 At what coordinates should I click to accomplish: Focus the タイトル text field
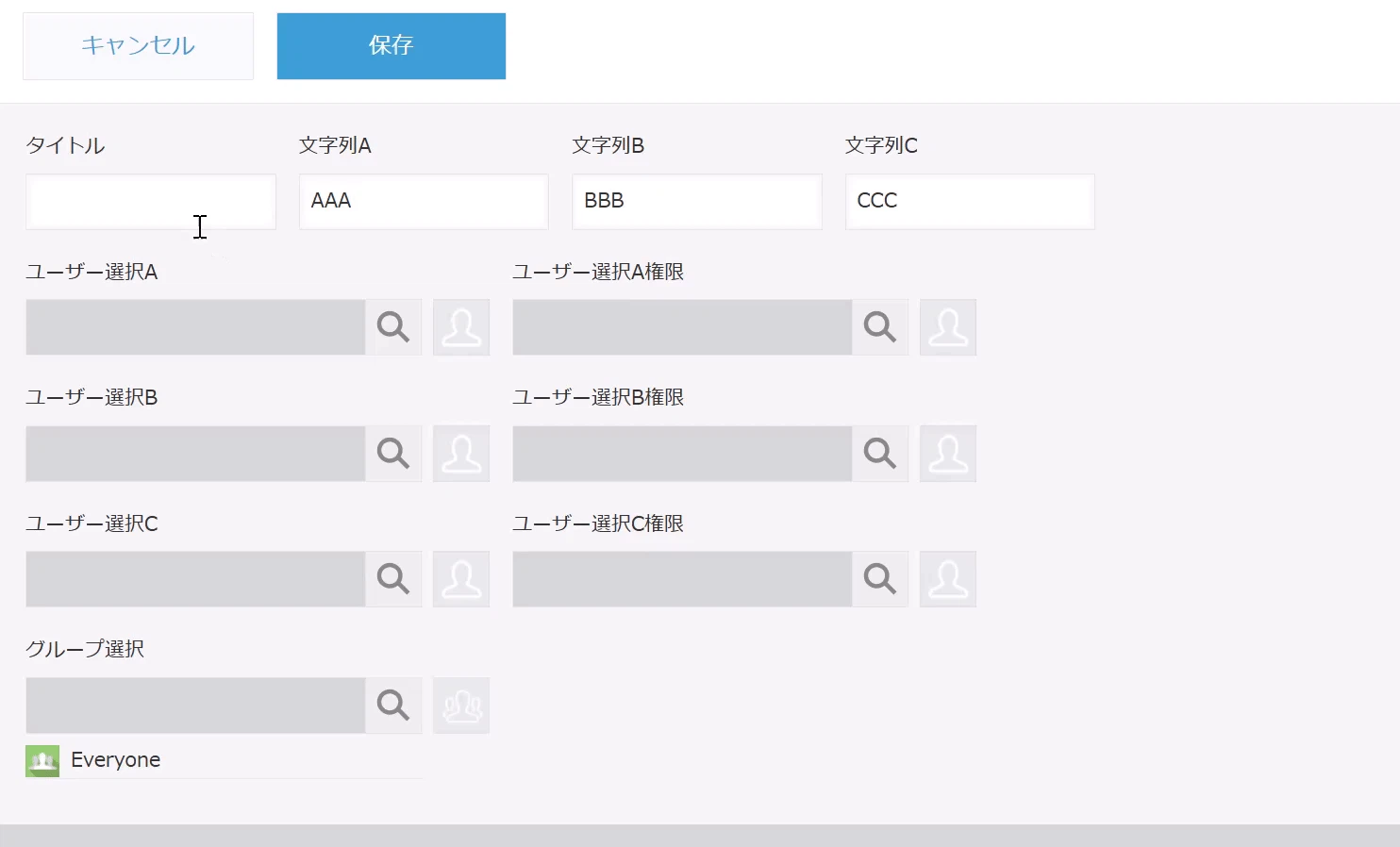151,202
